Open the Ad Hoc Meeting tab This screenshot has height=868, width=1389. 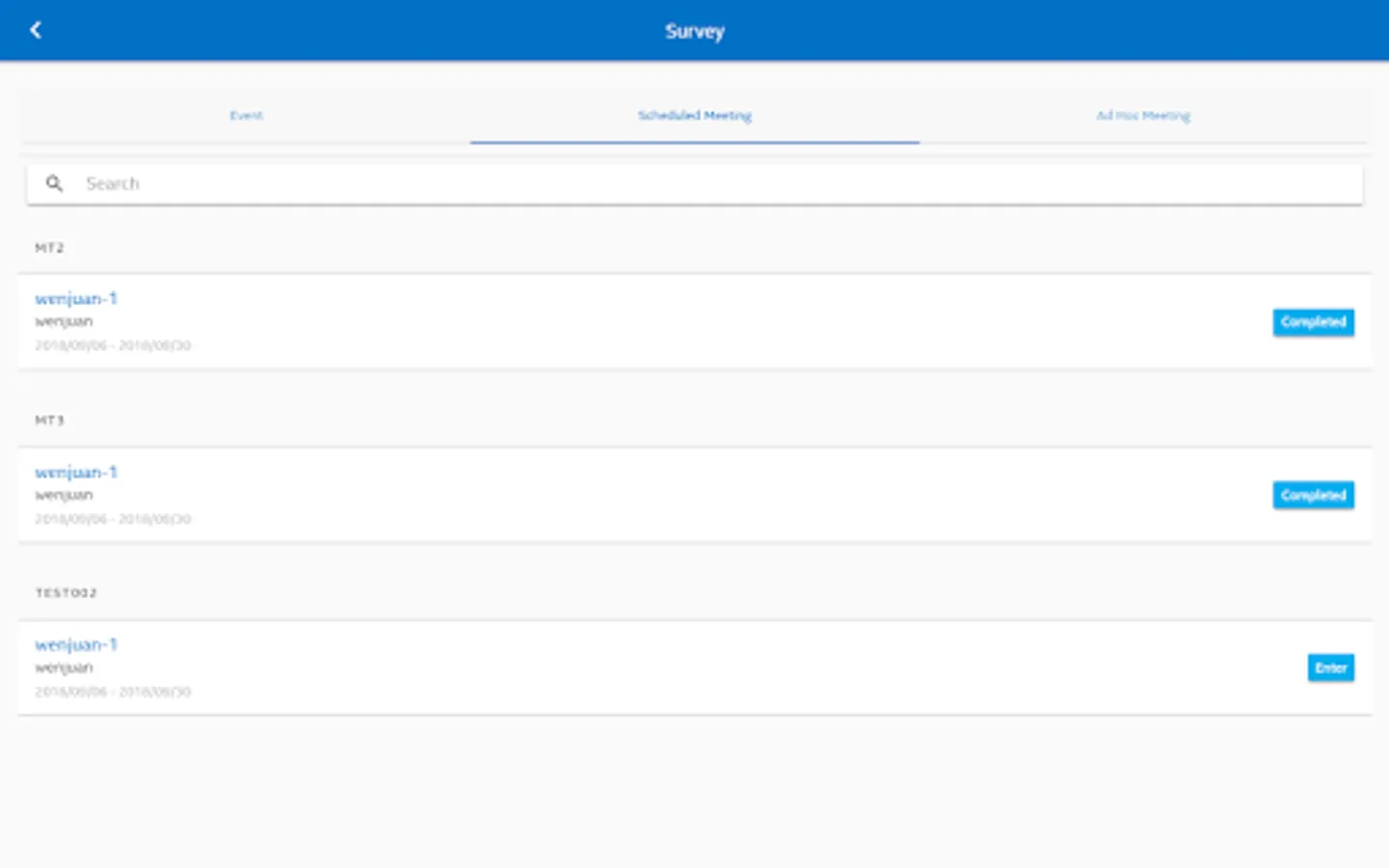[1143, 116]
